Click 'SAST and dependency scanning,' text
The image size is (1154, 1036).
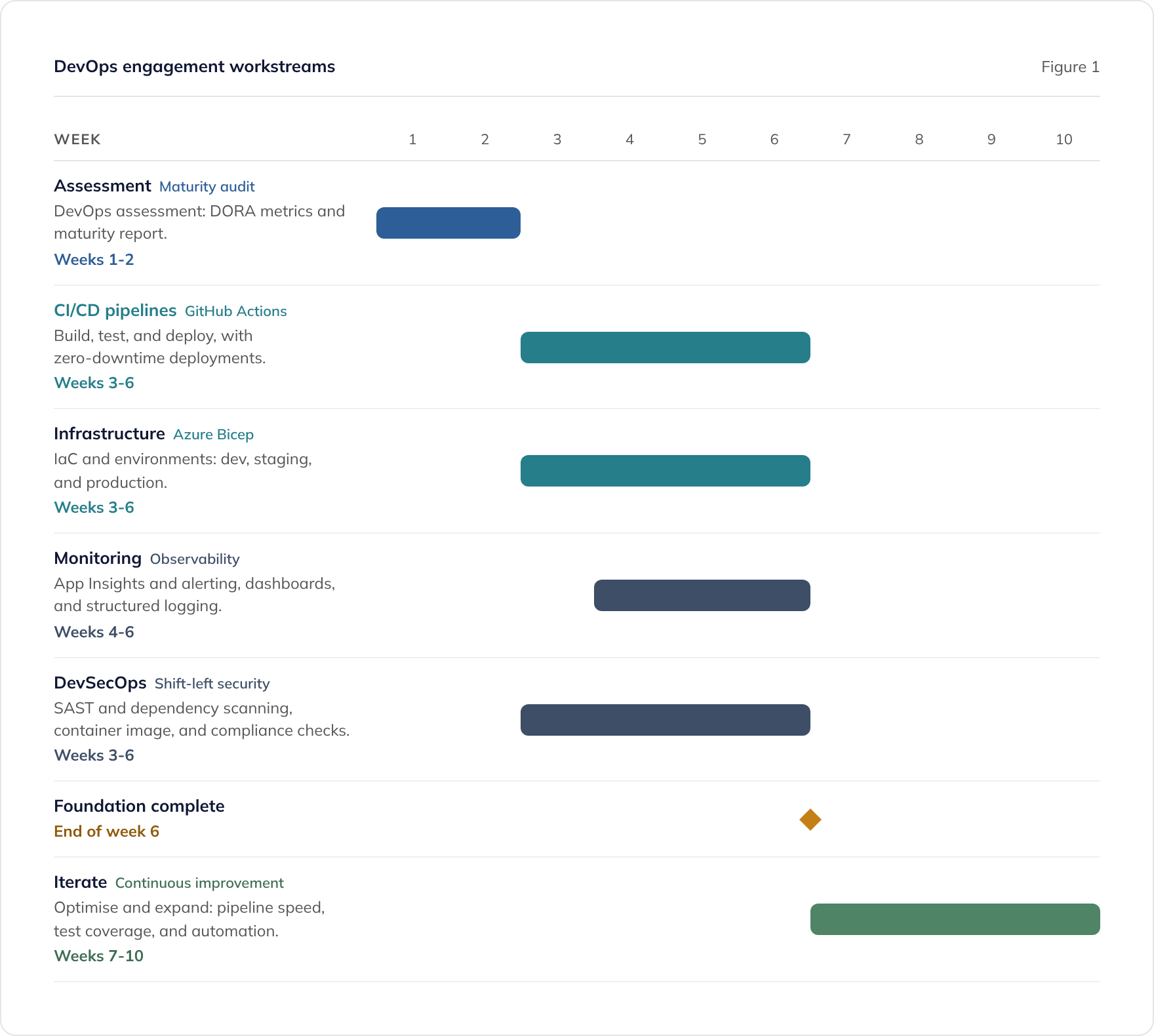pyautogui.click(x=173, y=708)
